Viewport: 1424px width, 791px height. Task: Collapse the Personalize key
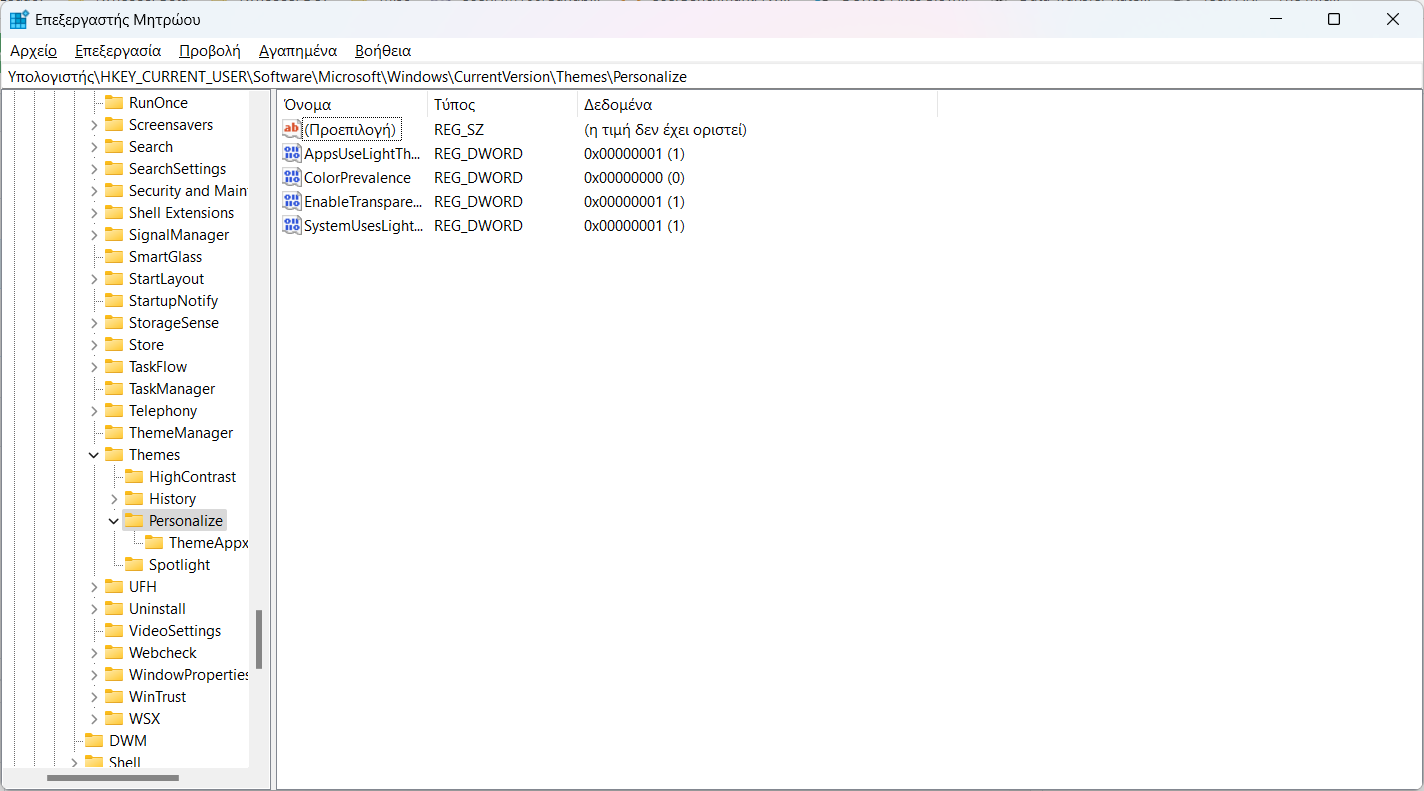pos(114,521)
